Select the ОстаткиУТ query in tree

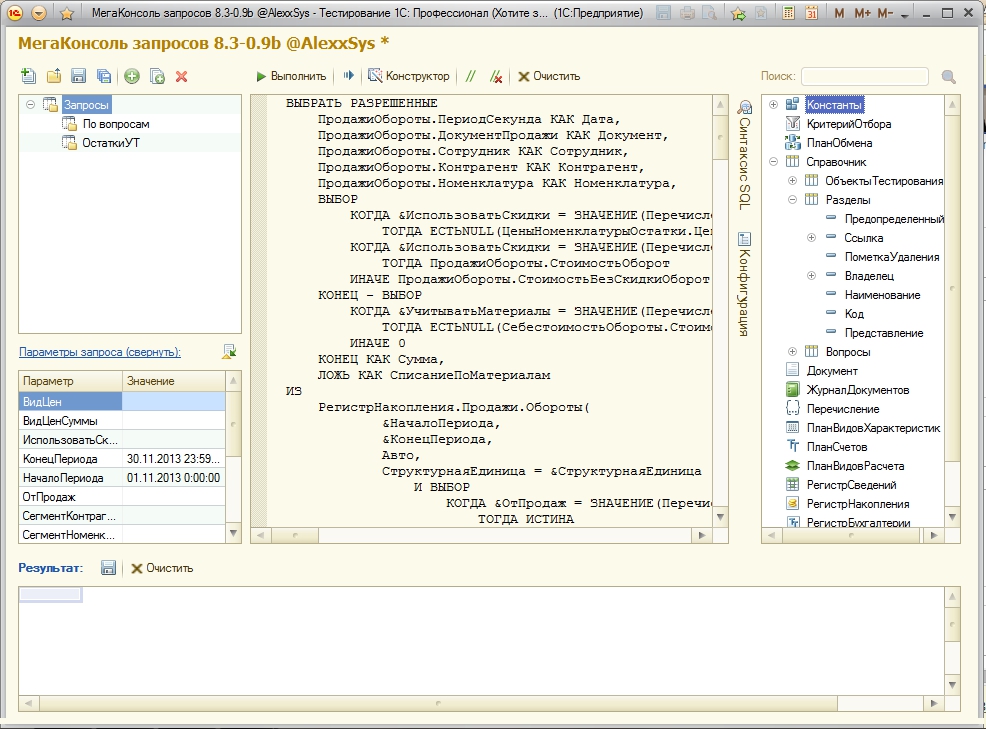pos(110,143)
